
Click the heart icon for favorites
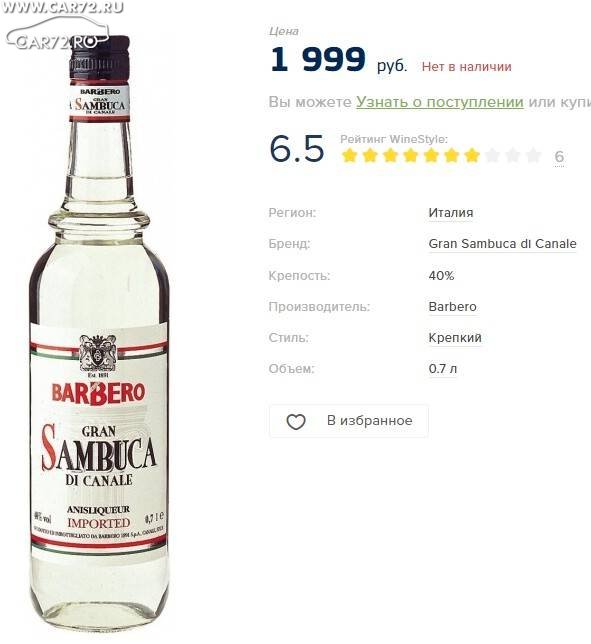pos(296,421)
